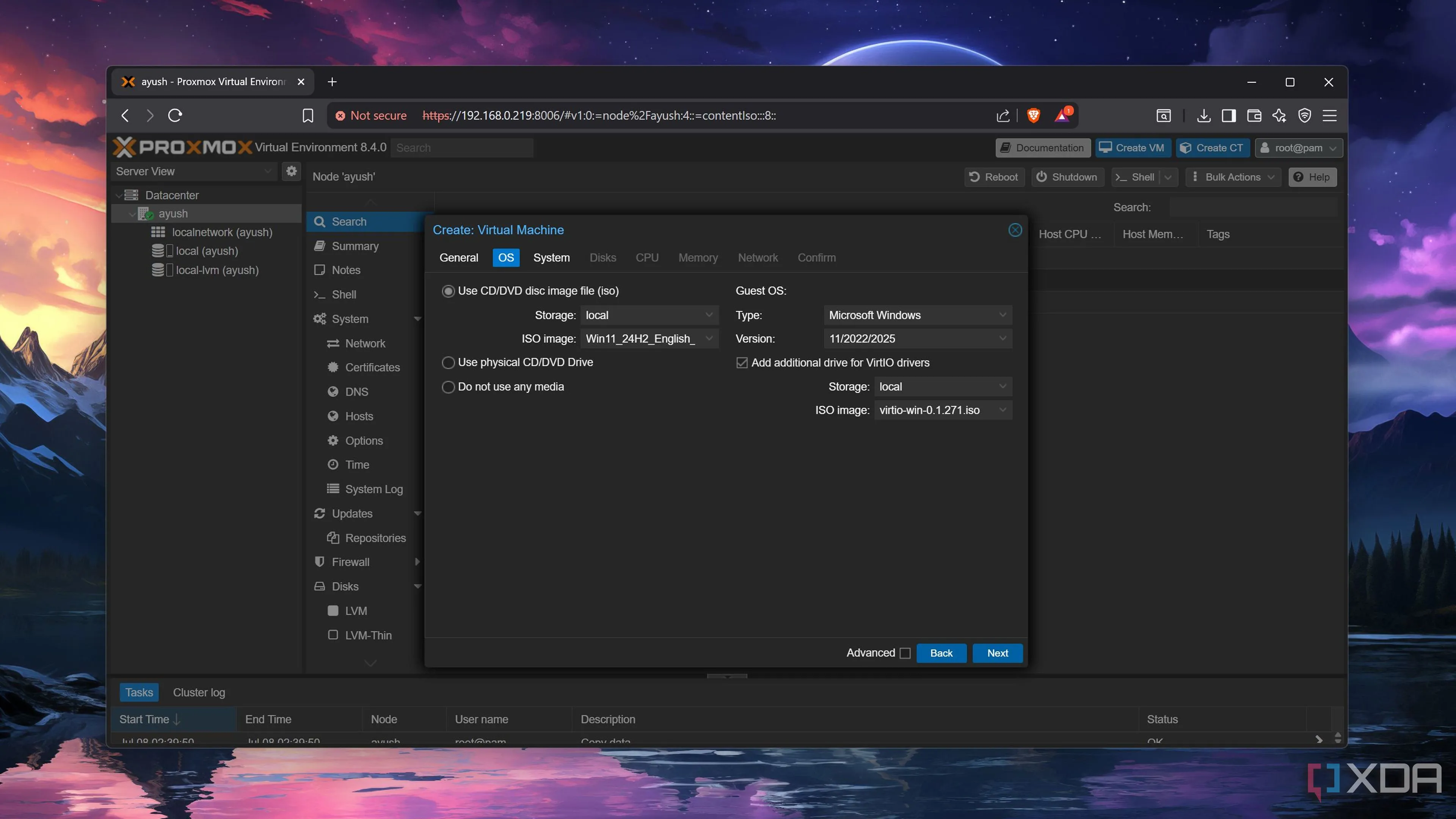Open the Network settings under System
This screenshot has height=819, width=1456.
[x=364, y=343]
